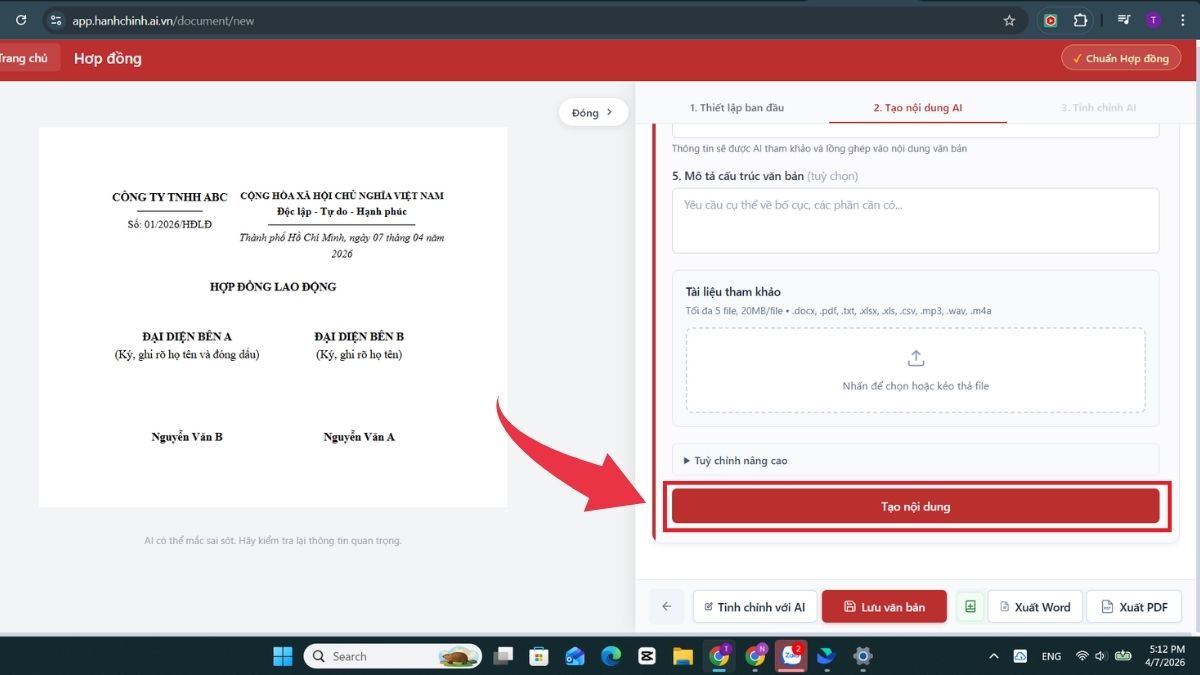Open File Explorer from the taskbar
This screenshot has width=1200, height=675.
683,656
